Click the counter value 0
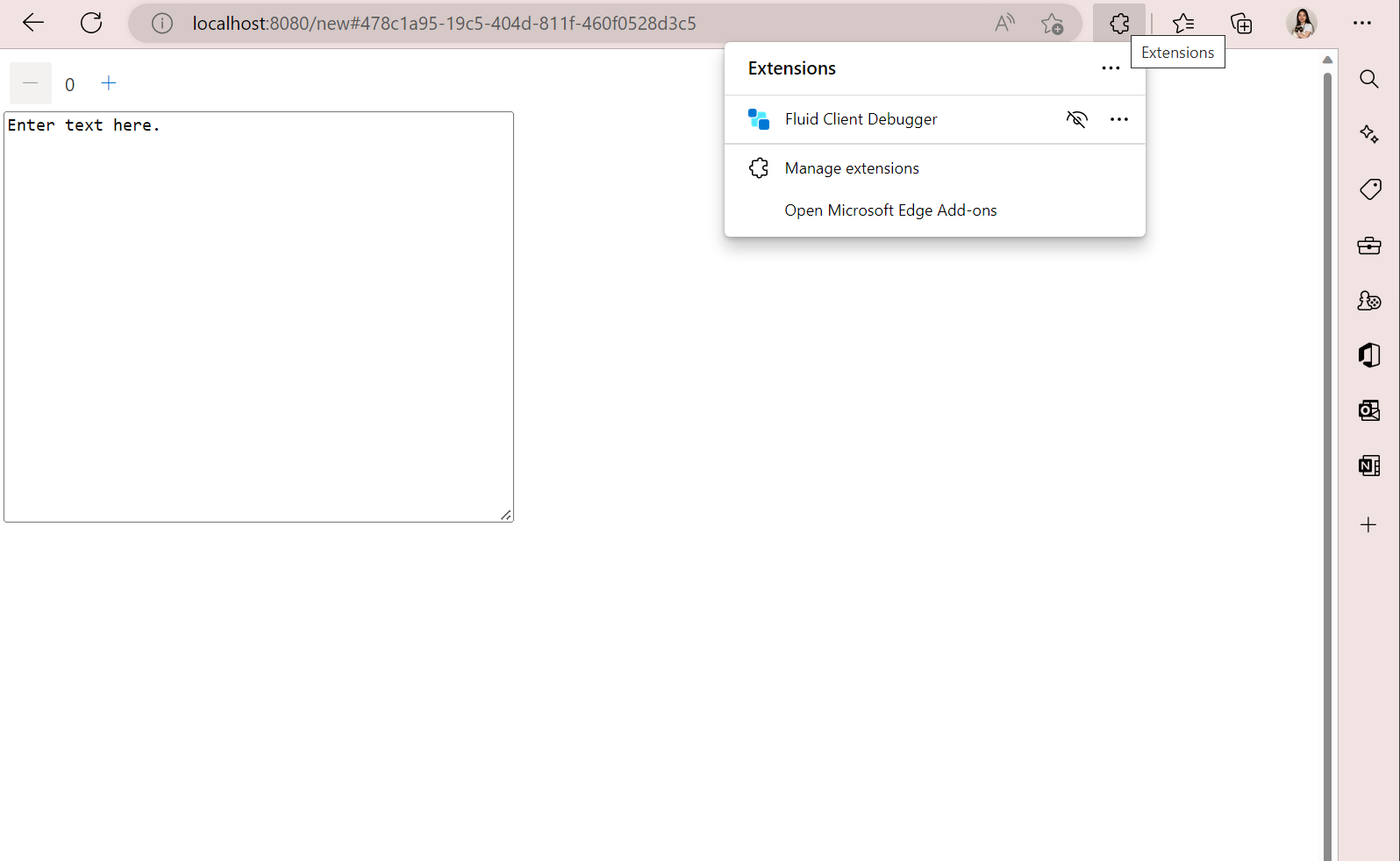 click(70, 85)
